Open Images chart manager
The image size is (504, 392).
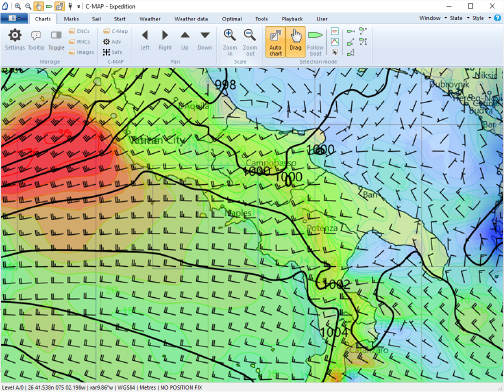(x=81, y=52)
